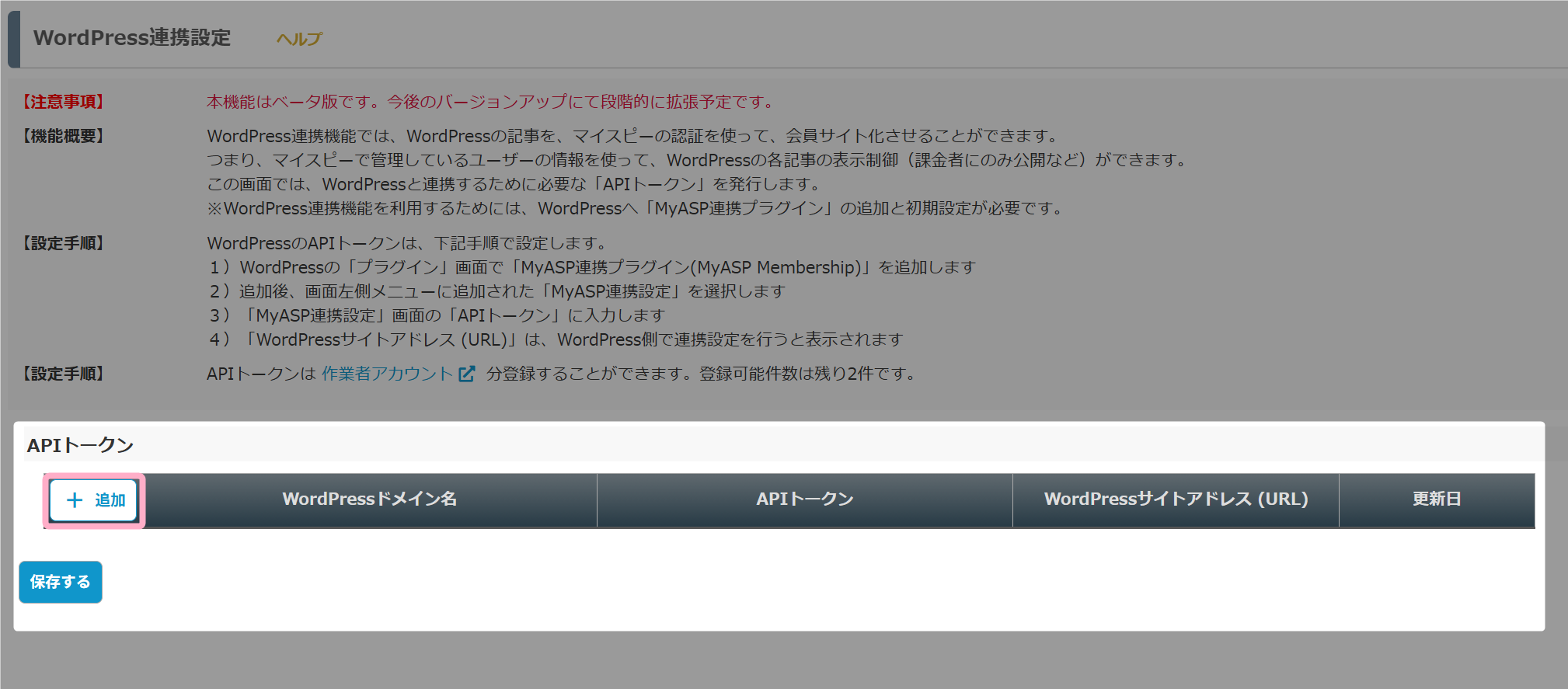Click the 登録可能件数は残り2件です text
The image size is (1568, 689).
pos(809,374)
